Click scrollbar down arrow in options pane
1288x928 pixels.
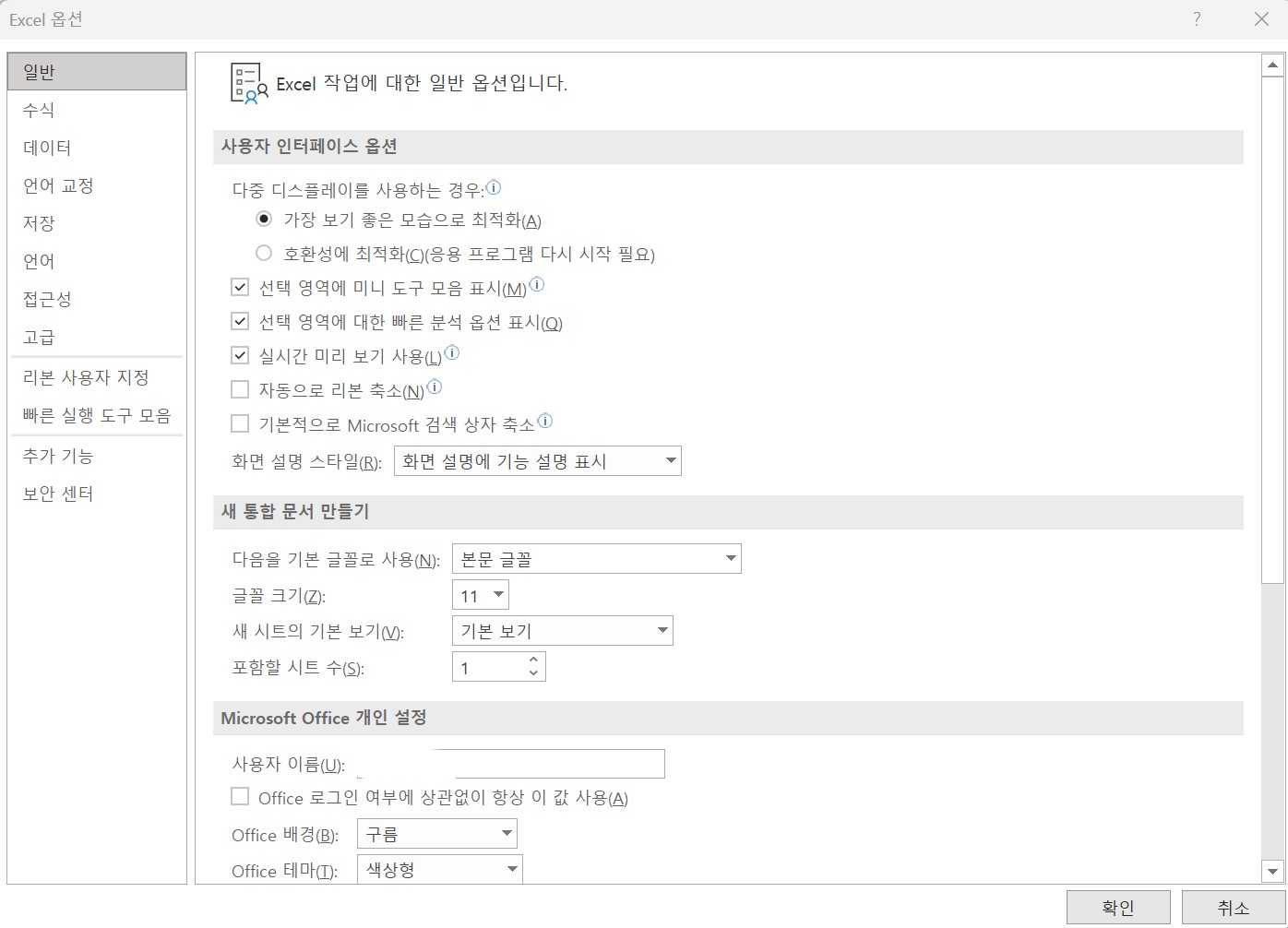1273,871
